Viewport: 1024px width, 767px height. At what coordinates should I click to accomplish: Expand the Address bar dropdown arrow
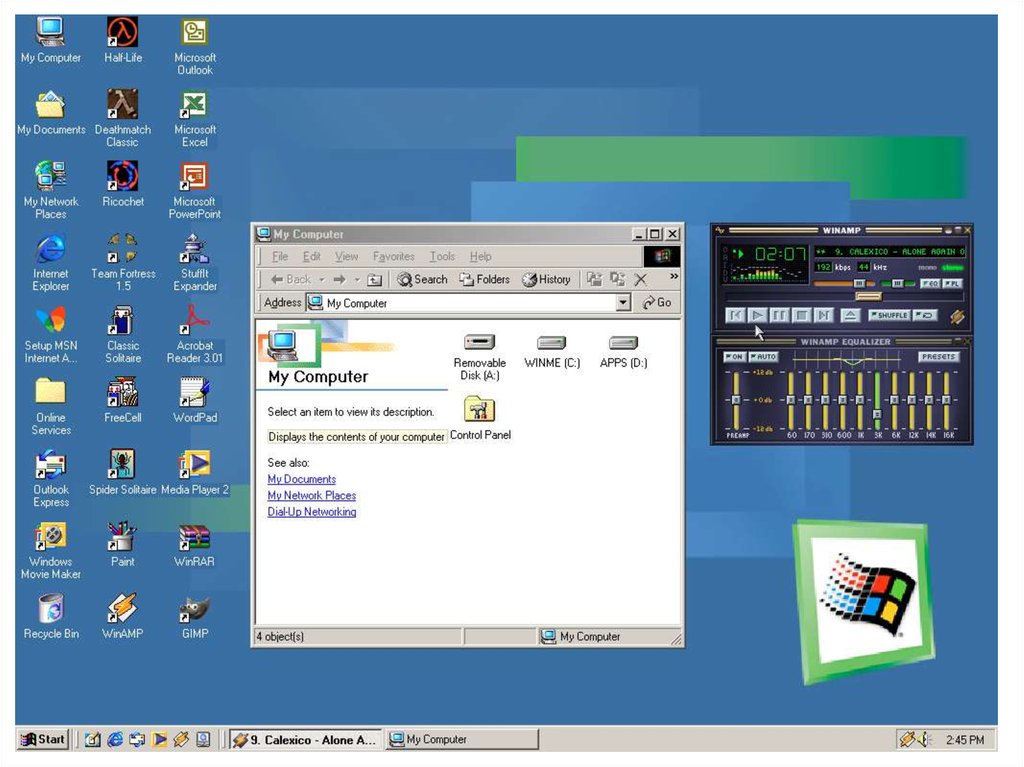(x=623, y=303)
